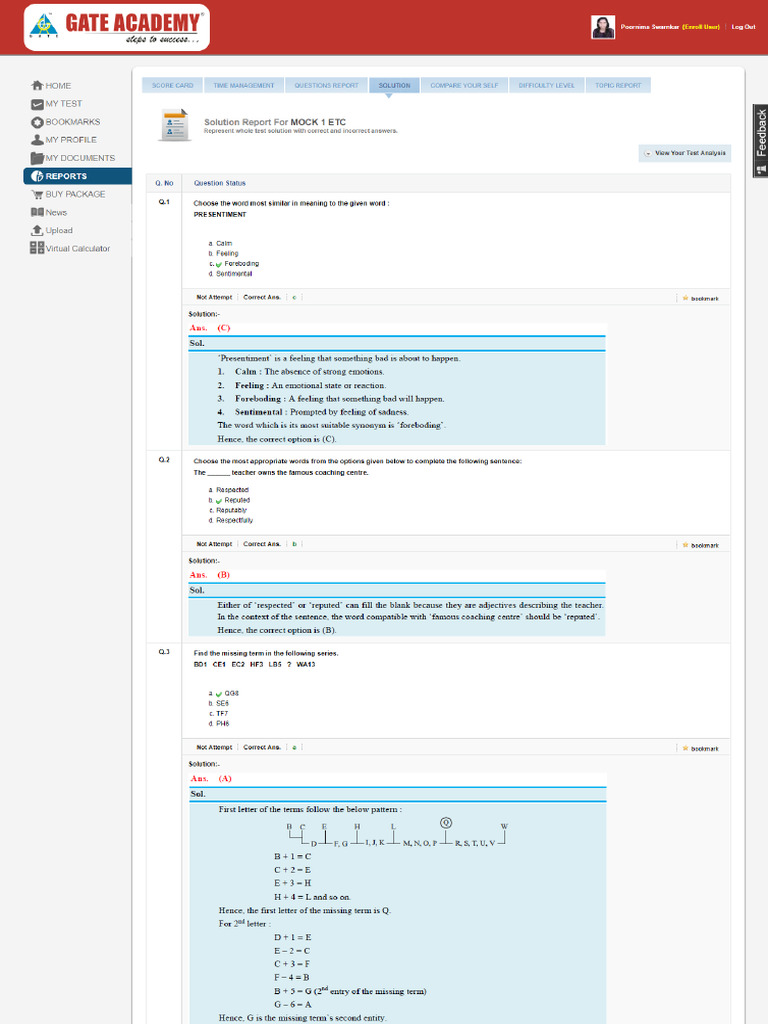Click bookmark label for question 3
Screen dimensions: 768x1024
point(705,749)
